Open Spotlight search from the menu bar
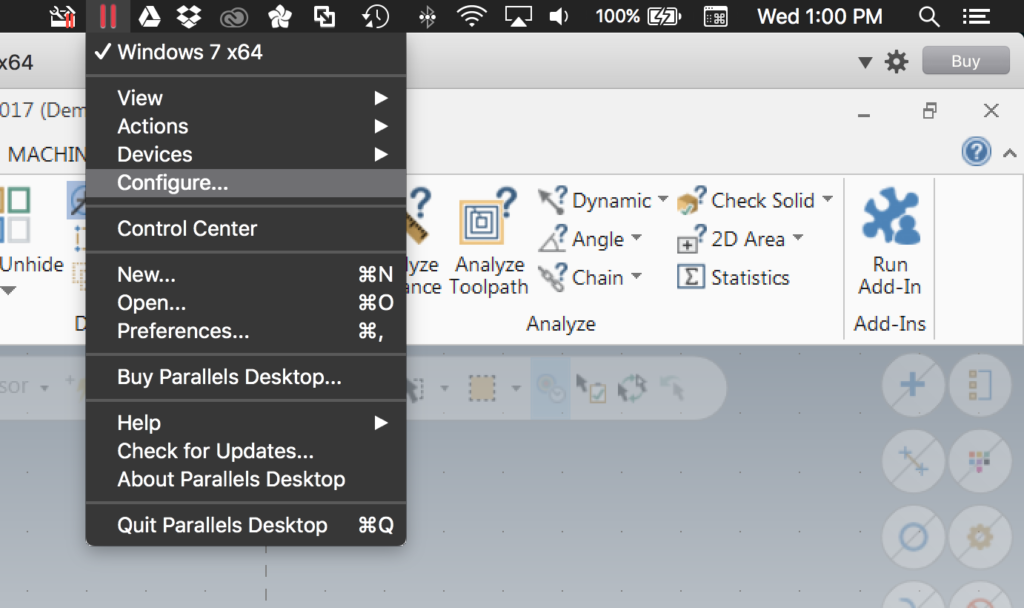The width and height of the screenshot is (1024, 608). point(928,16)
